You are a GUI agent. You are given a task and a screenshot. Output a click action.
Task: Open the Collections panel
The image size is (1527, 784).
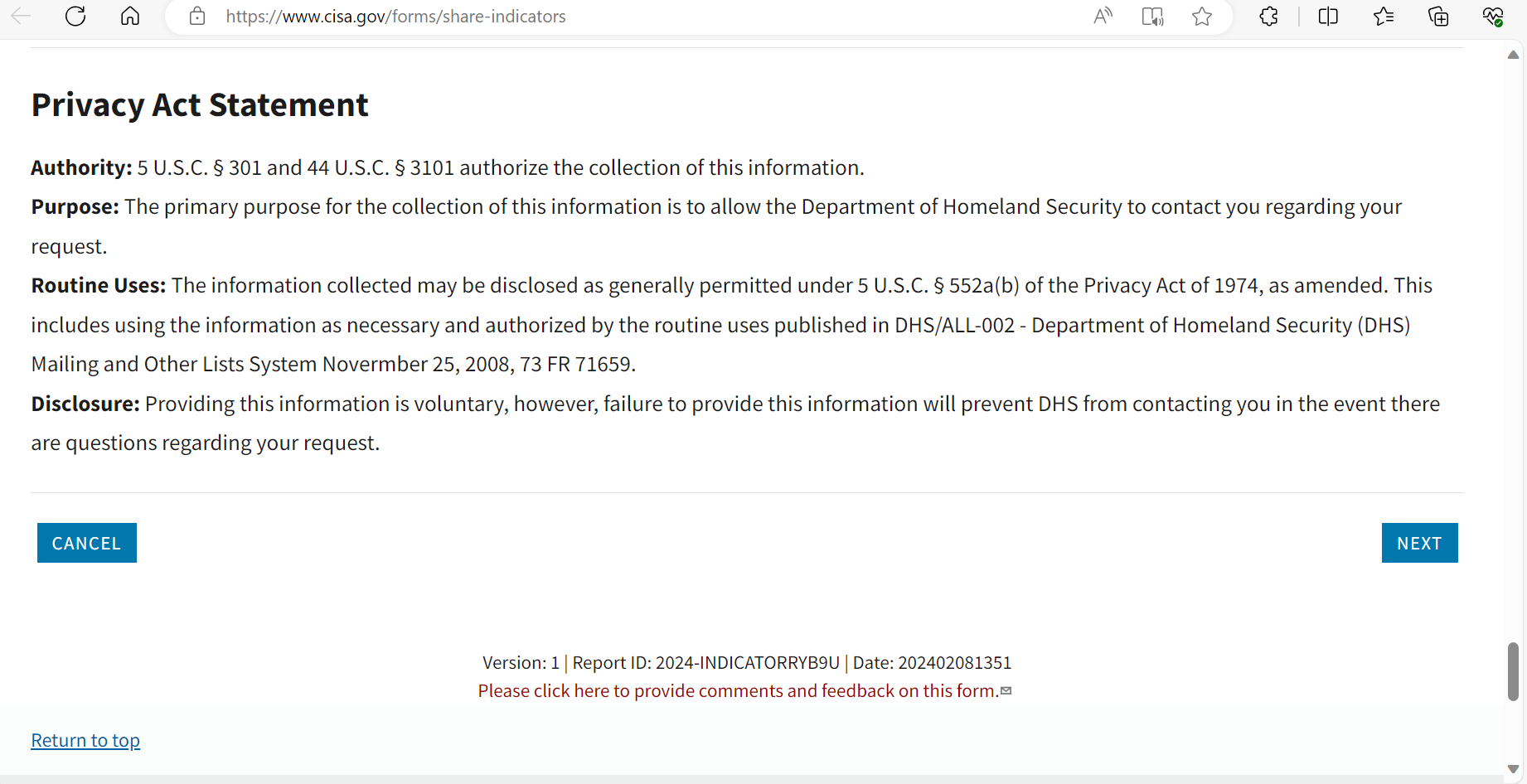click(1438, 16)
